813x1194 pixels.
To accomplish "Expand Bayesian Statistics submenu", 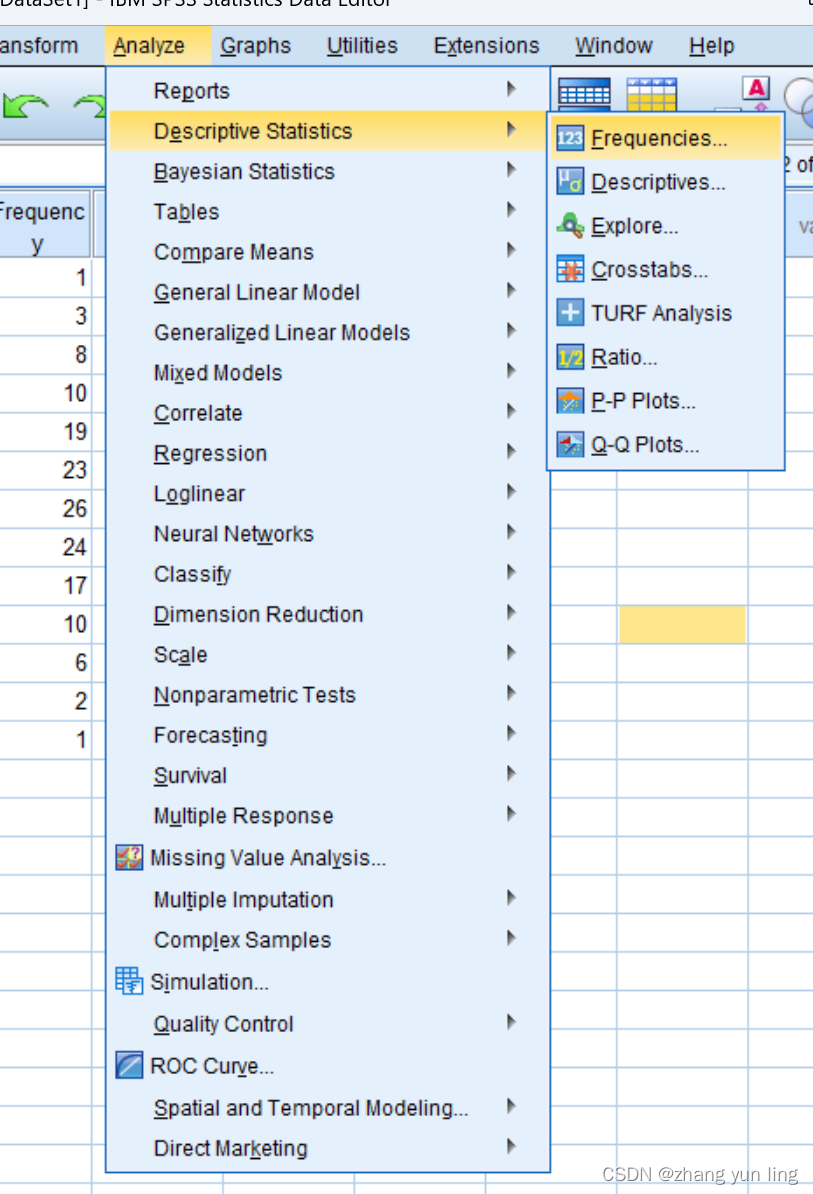I will [x=329, y=171].
